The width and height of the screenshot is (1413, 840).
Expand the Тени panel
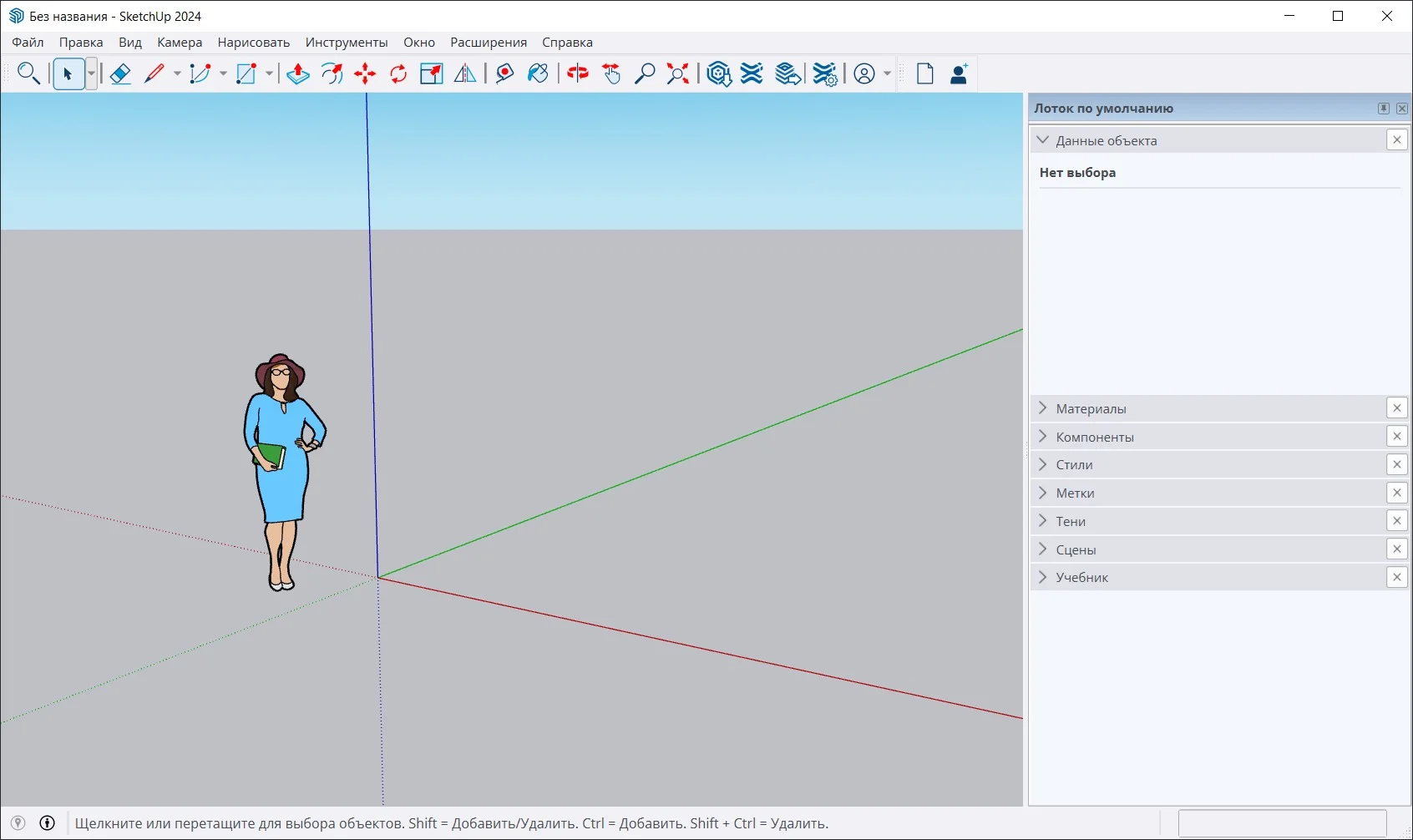[x=1043, y=521]
